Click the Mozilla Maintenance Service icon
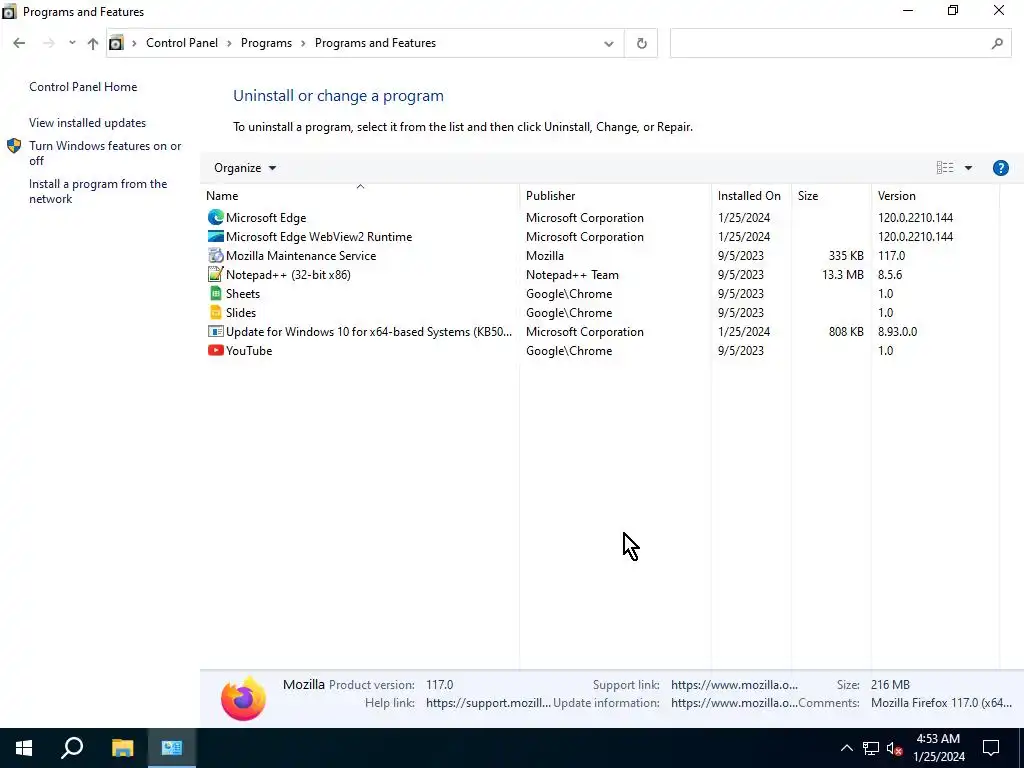The height and width of the screenshot is (768, 1024). point(216,255)
